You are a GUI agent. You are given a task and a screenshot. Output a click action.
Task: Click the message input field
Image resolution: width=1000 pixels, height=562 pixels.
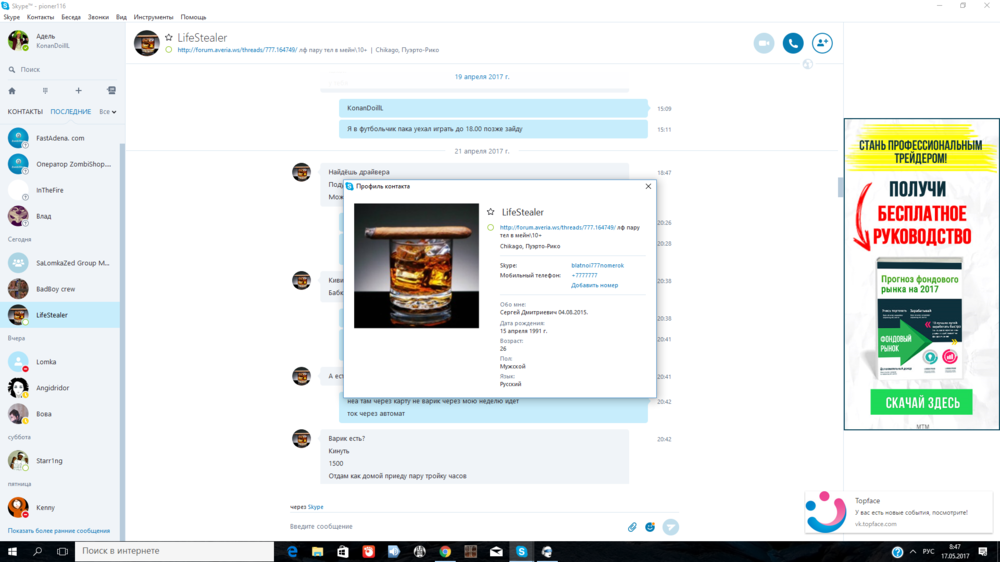pyautogui.click(x=450, y=527)
